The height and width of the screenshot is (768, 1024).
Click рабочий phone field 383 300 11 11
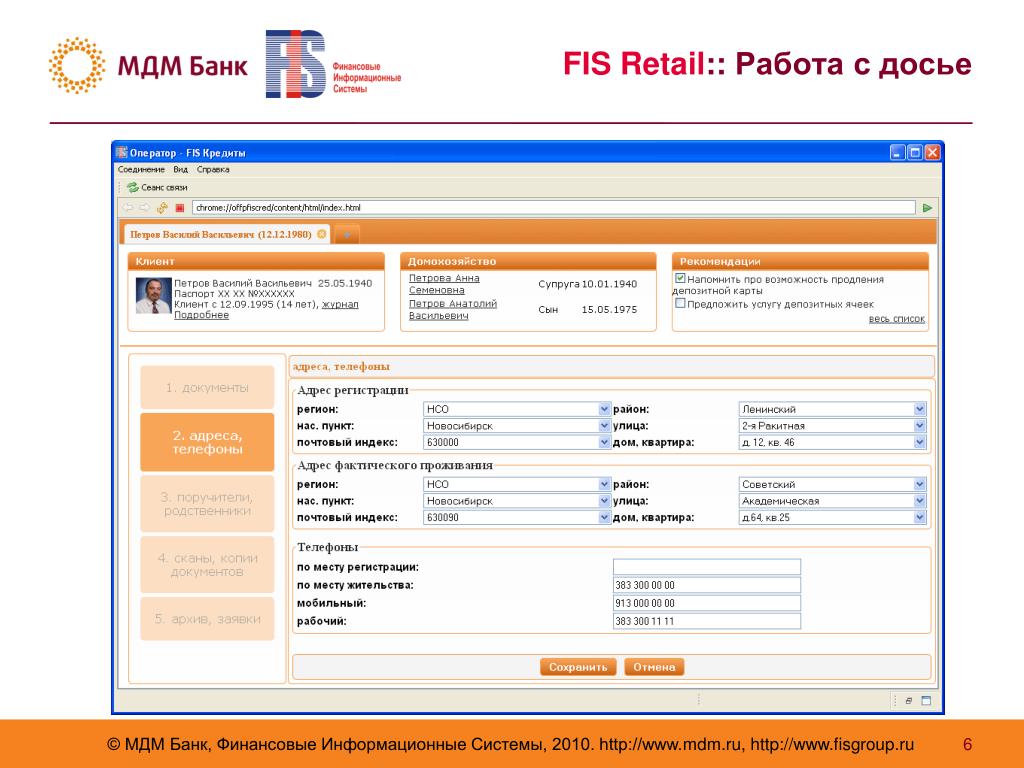pyautogui.click(x=707, y=621)
